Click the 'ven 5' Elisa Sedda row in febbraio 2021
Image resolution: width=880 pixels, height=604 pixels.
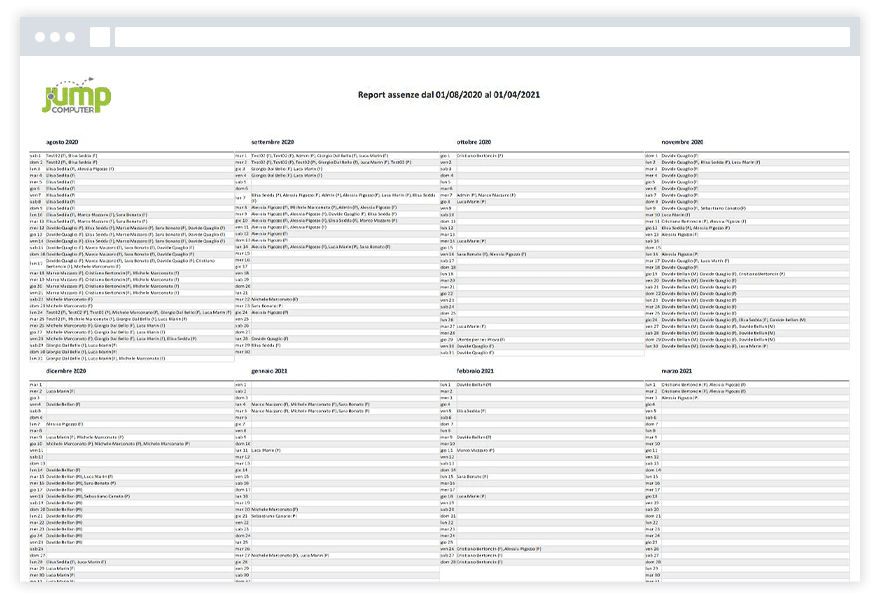coord(542,411)
